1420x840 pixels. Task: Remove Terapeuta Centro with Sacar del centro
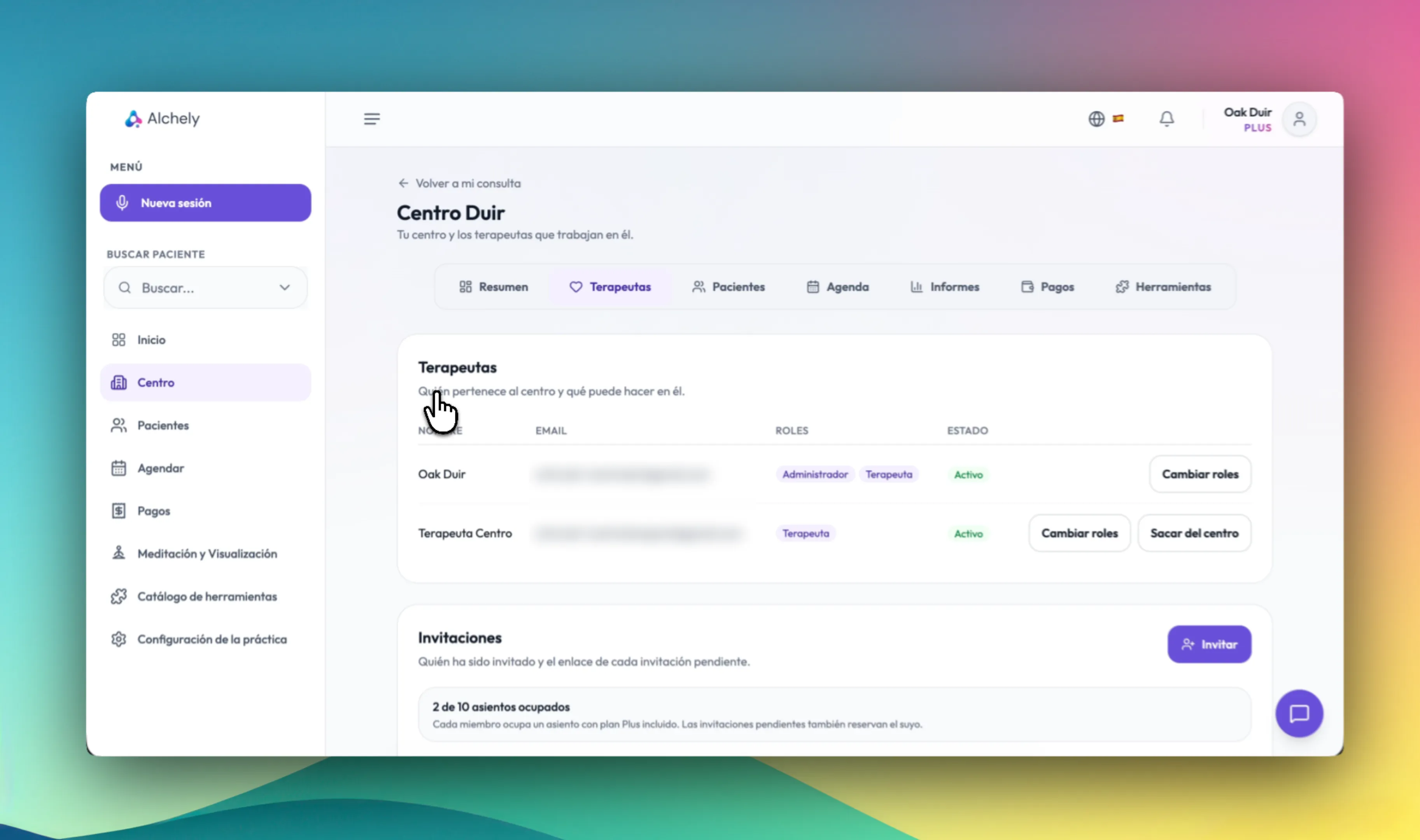[1194, 533]
